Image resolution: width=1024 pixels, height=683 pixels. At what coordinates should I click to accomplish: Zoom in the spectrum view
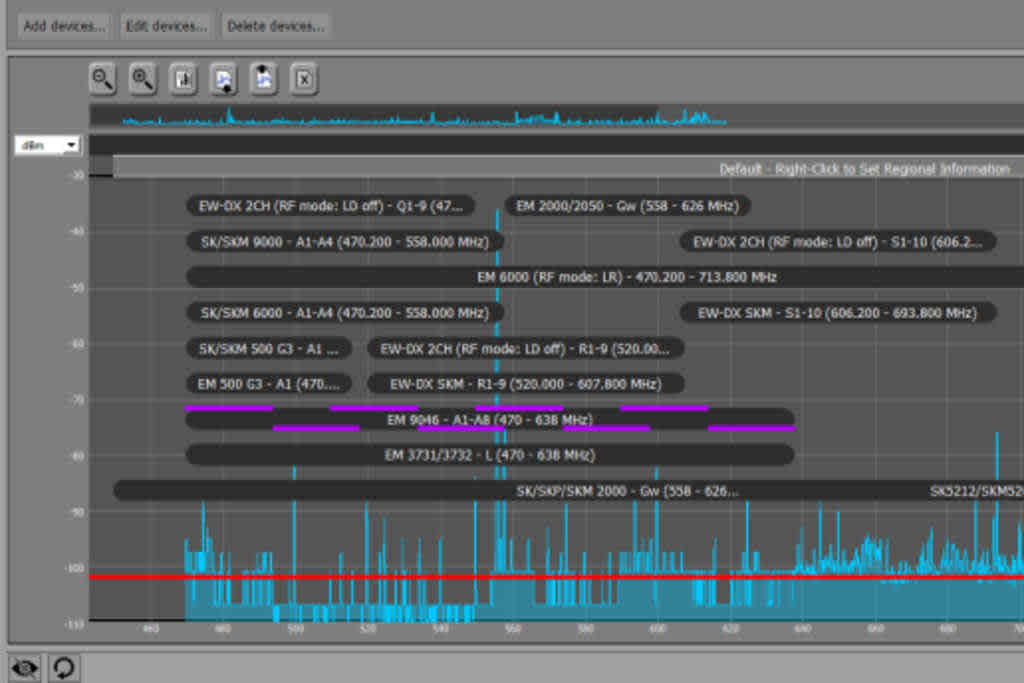point(142,80)
